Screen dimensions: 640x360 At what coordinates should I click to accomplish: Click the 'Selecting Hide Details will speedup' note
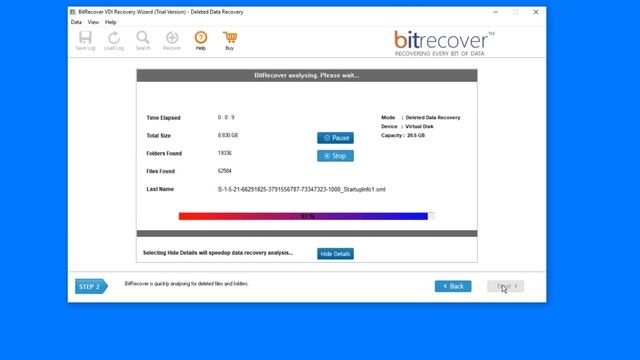click(x=218, y=253)
